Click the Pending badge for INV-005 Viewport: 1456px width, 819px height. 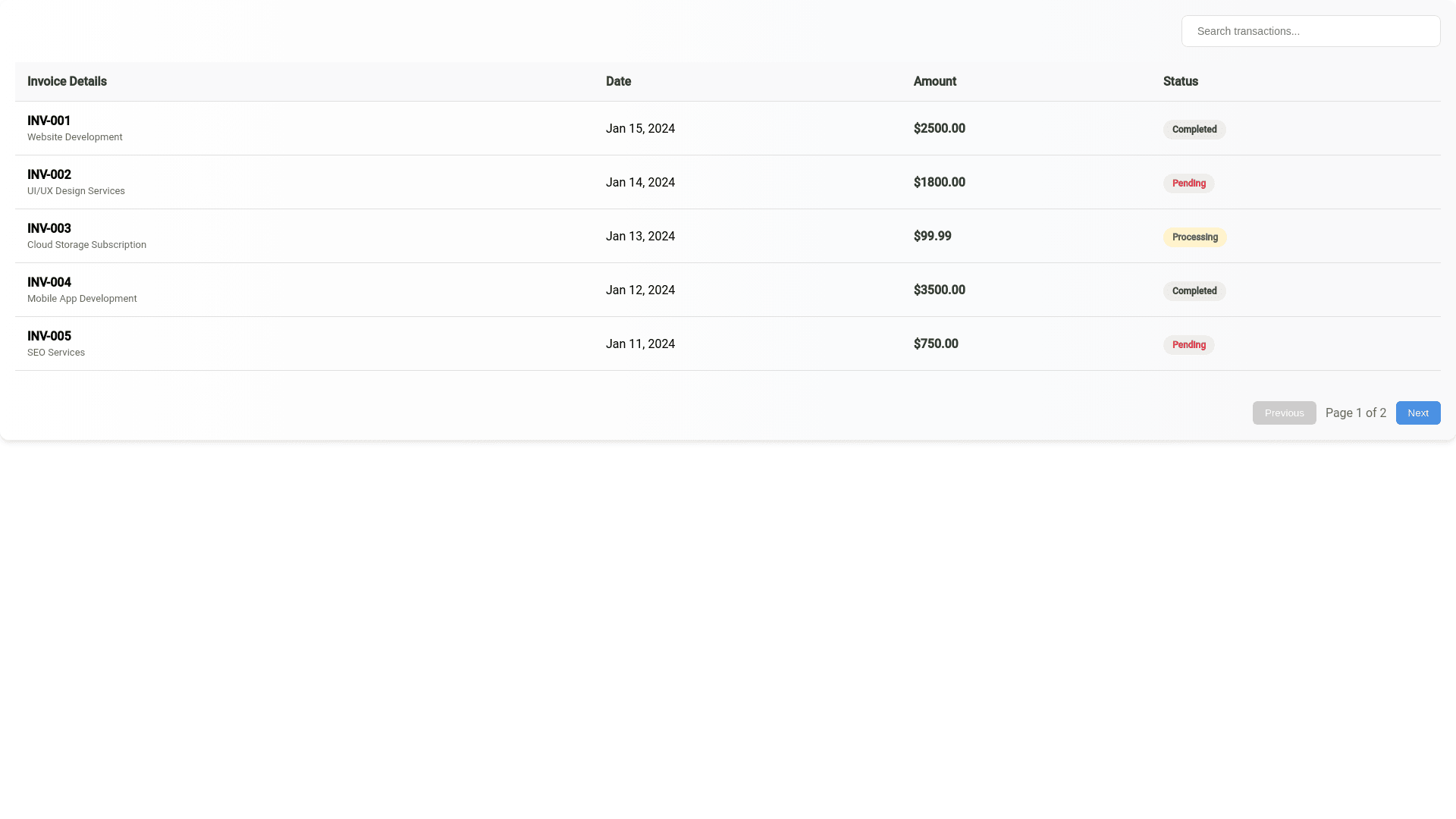pyautogui.click(x=1188, y=345)
